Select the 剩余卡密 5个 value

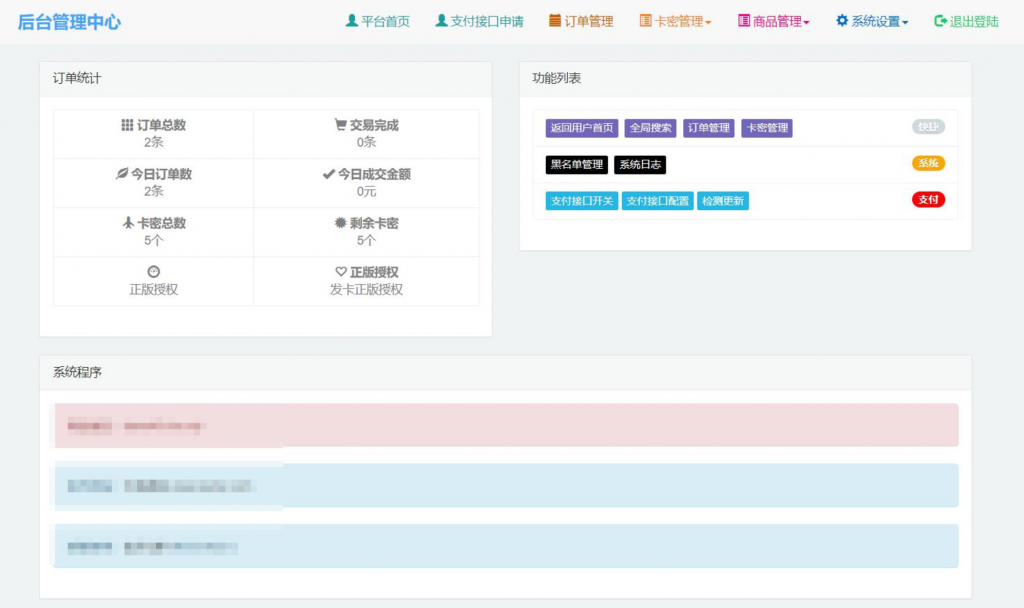coord(366,240)
